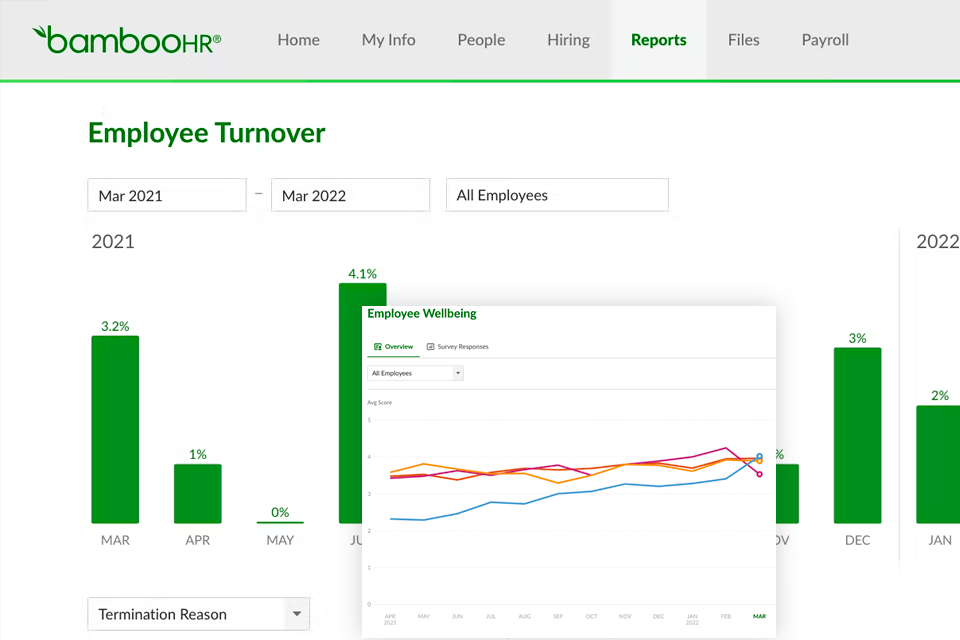Click the 2021 year label
Image resolution: width=960 pixels, height=640 pixels.
pyautogui.click(x=113, y=242)
